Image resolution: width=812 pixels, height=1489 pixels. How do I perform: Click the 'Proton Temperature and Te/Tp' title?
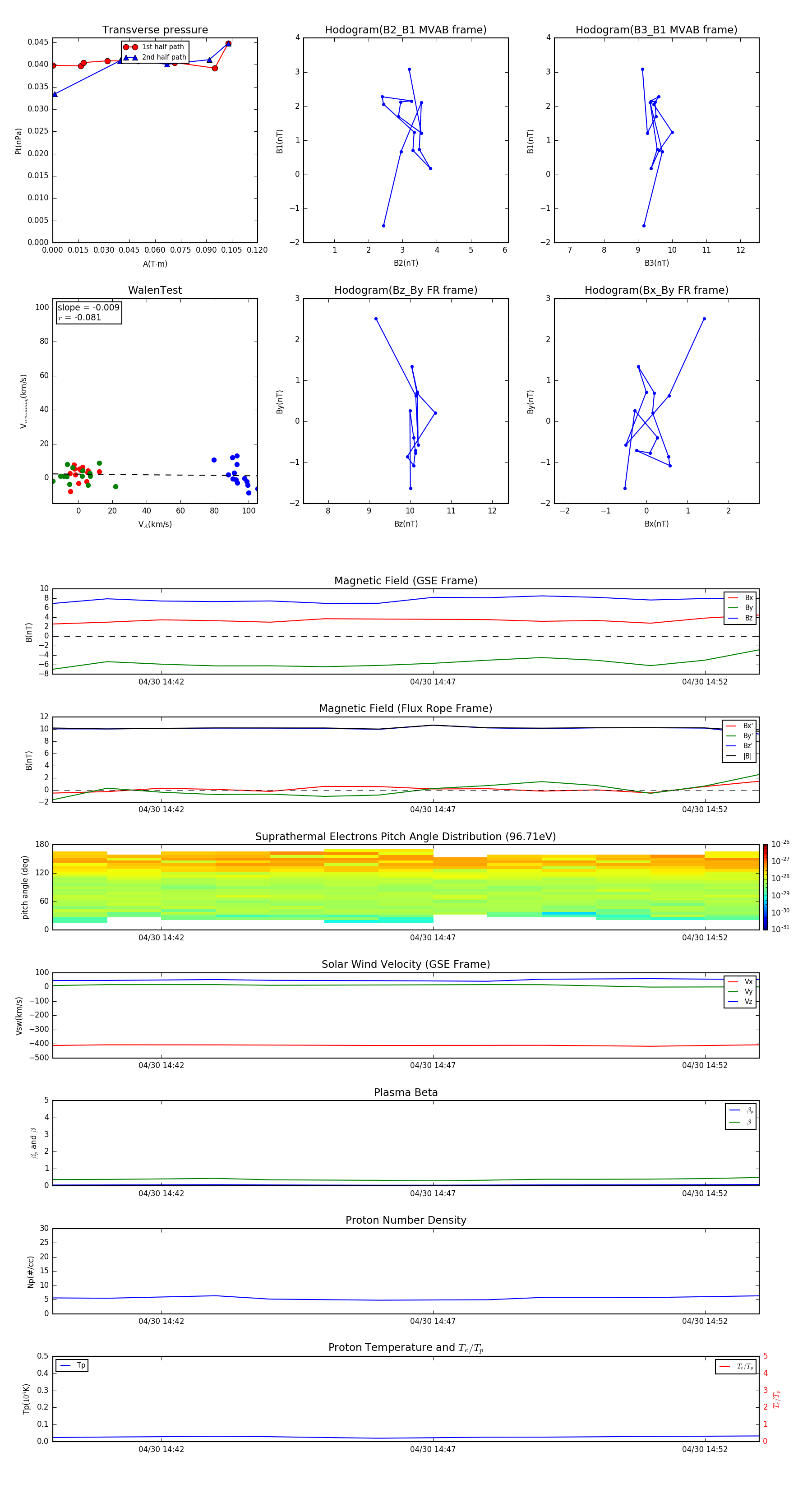[406, 1348]
